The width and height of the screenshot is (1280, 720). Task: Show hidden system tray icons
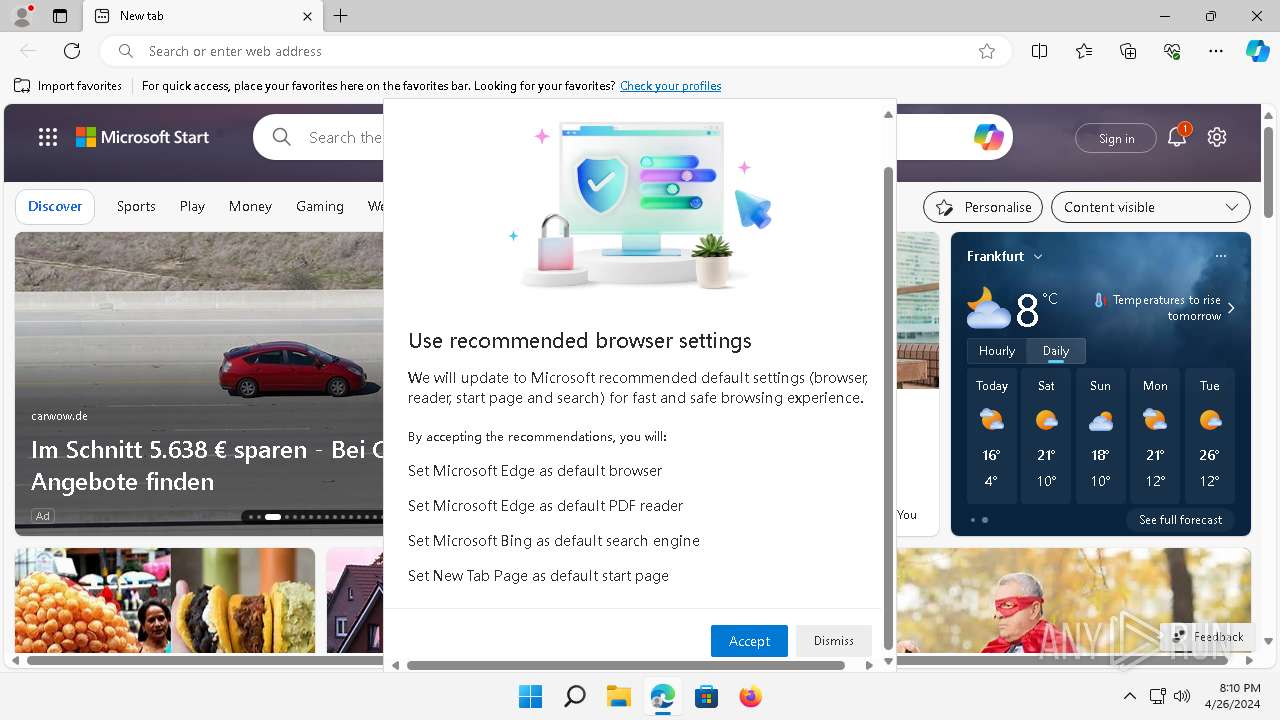1130,696
